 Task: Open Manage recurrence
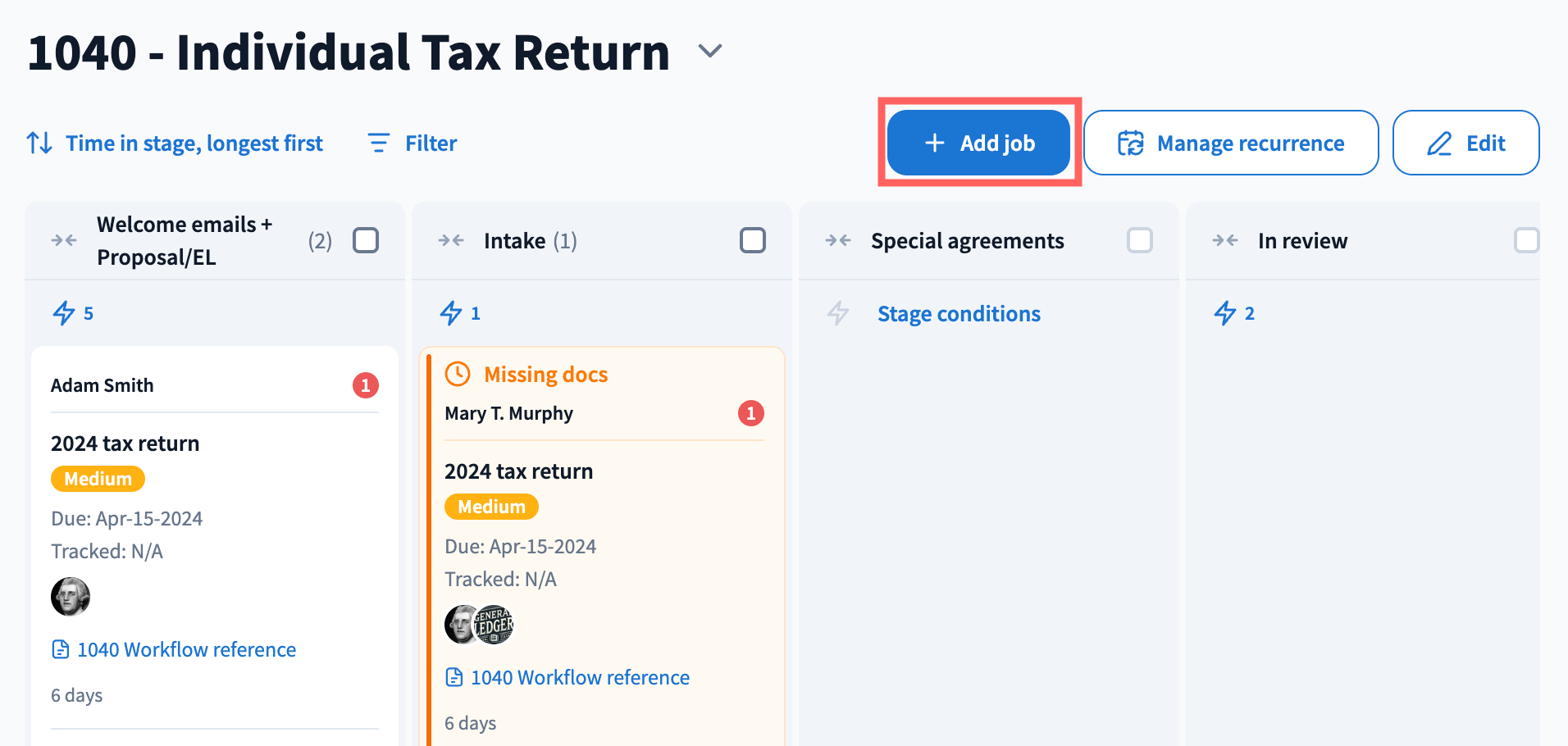coord(1231,143)
